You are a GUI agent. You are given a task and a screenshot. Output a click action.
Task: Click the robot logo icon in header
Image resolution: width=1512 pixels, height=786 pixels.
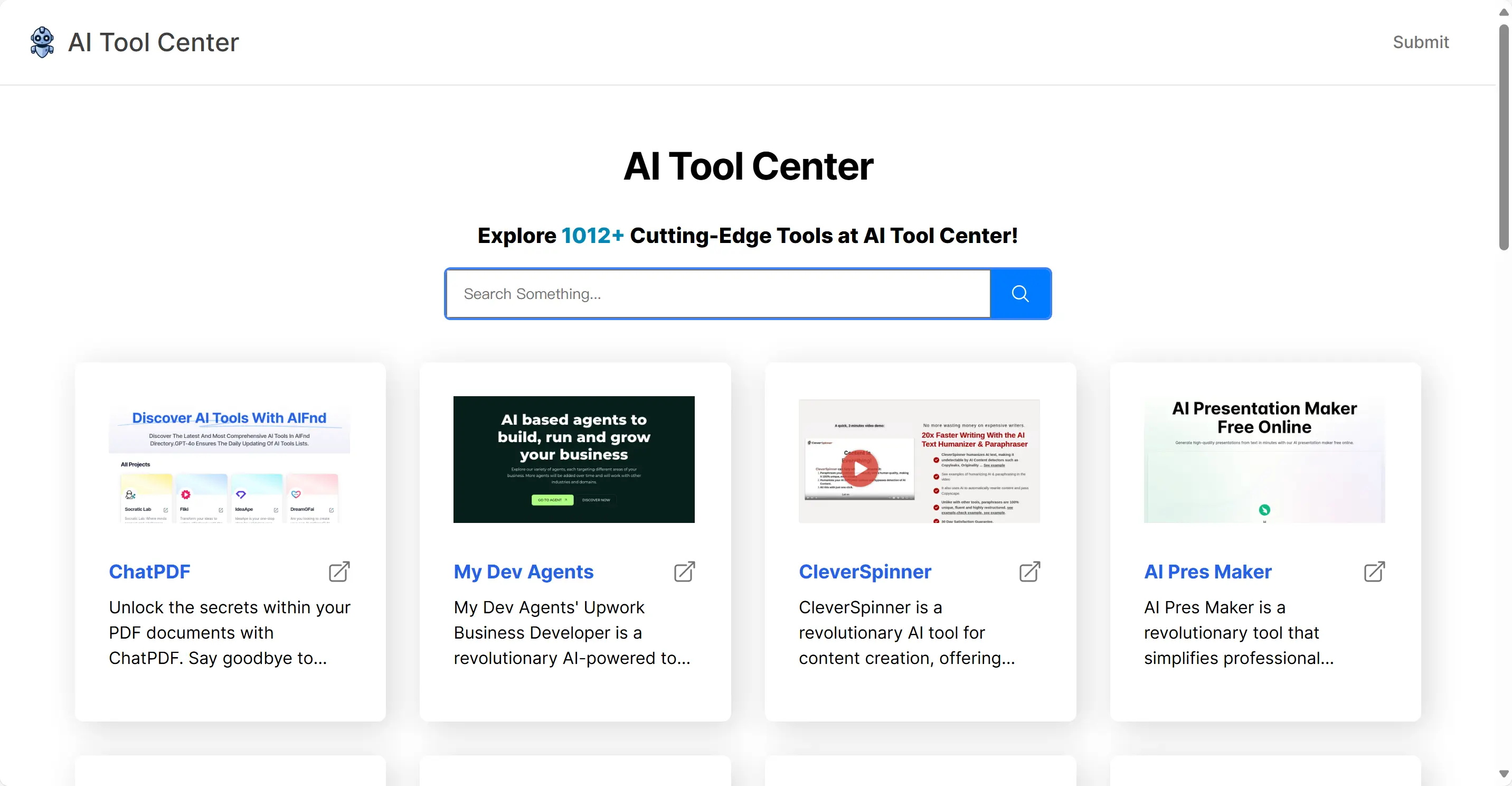pos(42,42)
